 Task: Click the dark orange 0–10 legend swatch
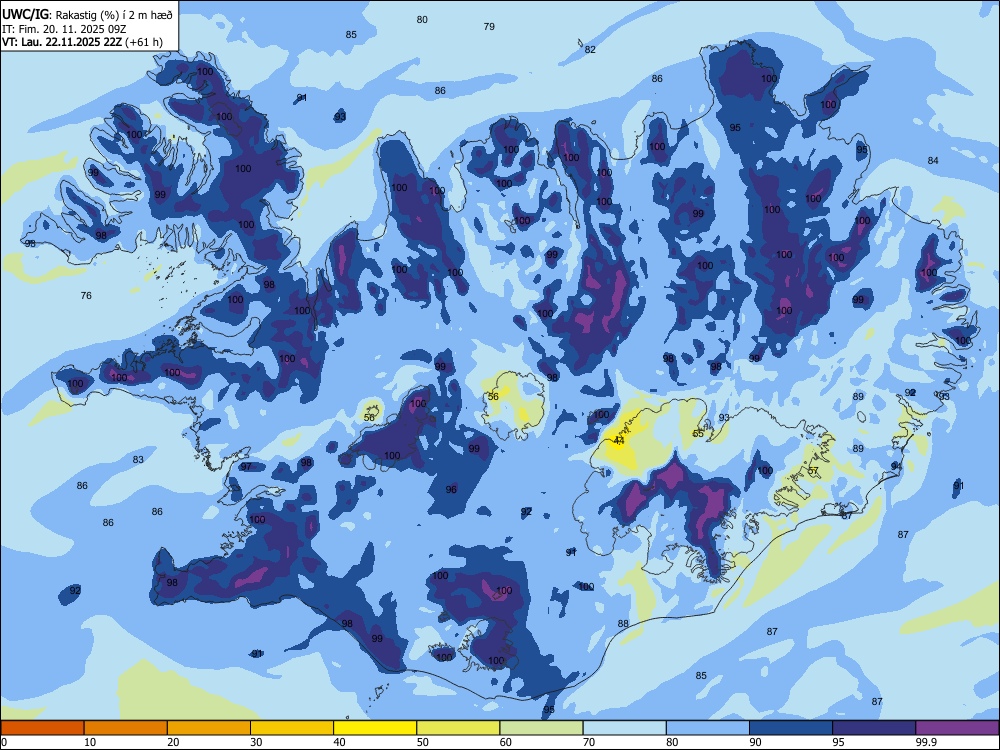coord(42,728)
